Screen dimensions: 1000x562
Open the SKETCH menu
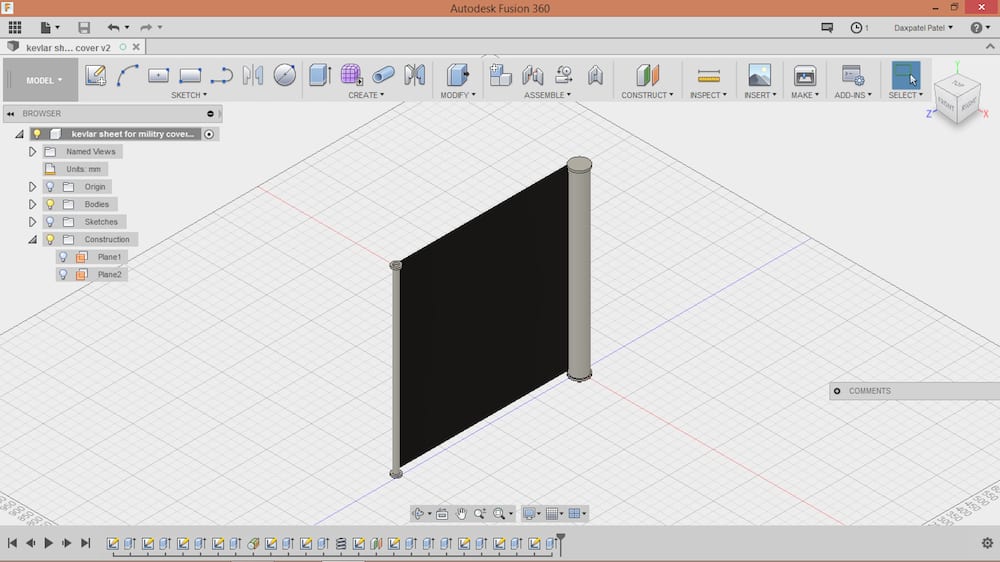click(x=189, y=95)
